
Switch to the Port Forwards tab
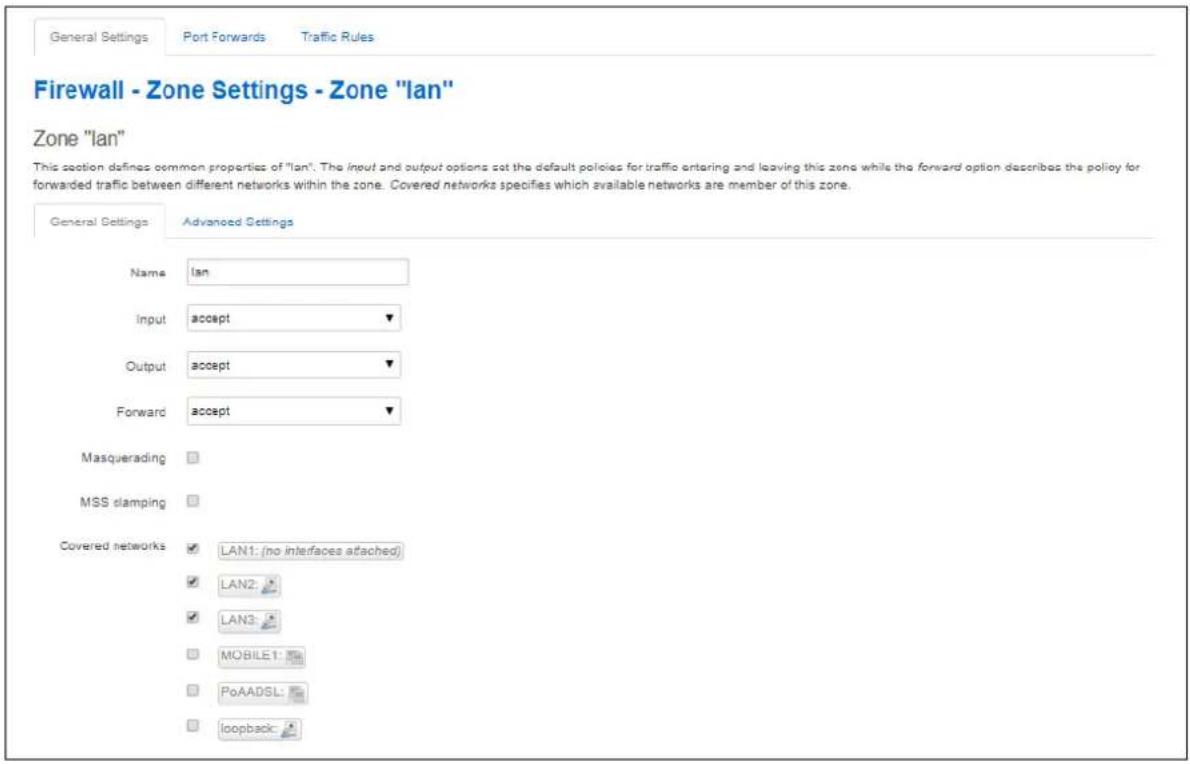pyautogui.click(x=224, y=37)
